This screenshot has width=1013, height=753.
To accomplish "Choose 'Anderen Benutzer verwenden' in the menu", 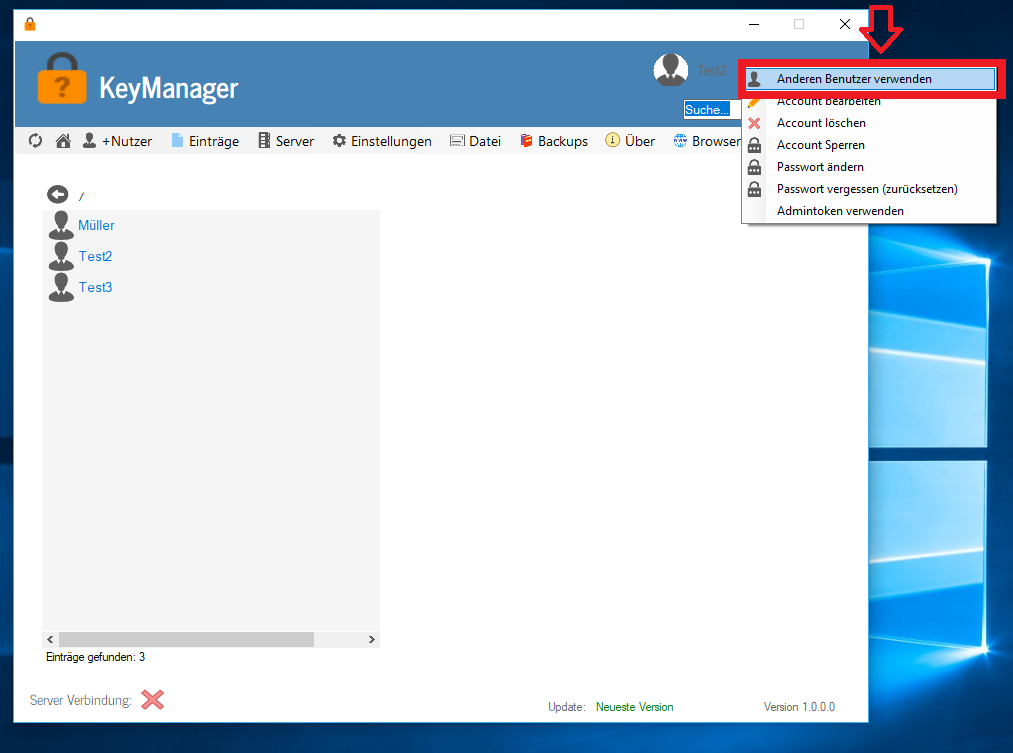I will 870,79.
